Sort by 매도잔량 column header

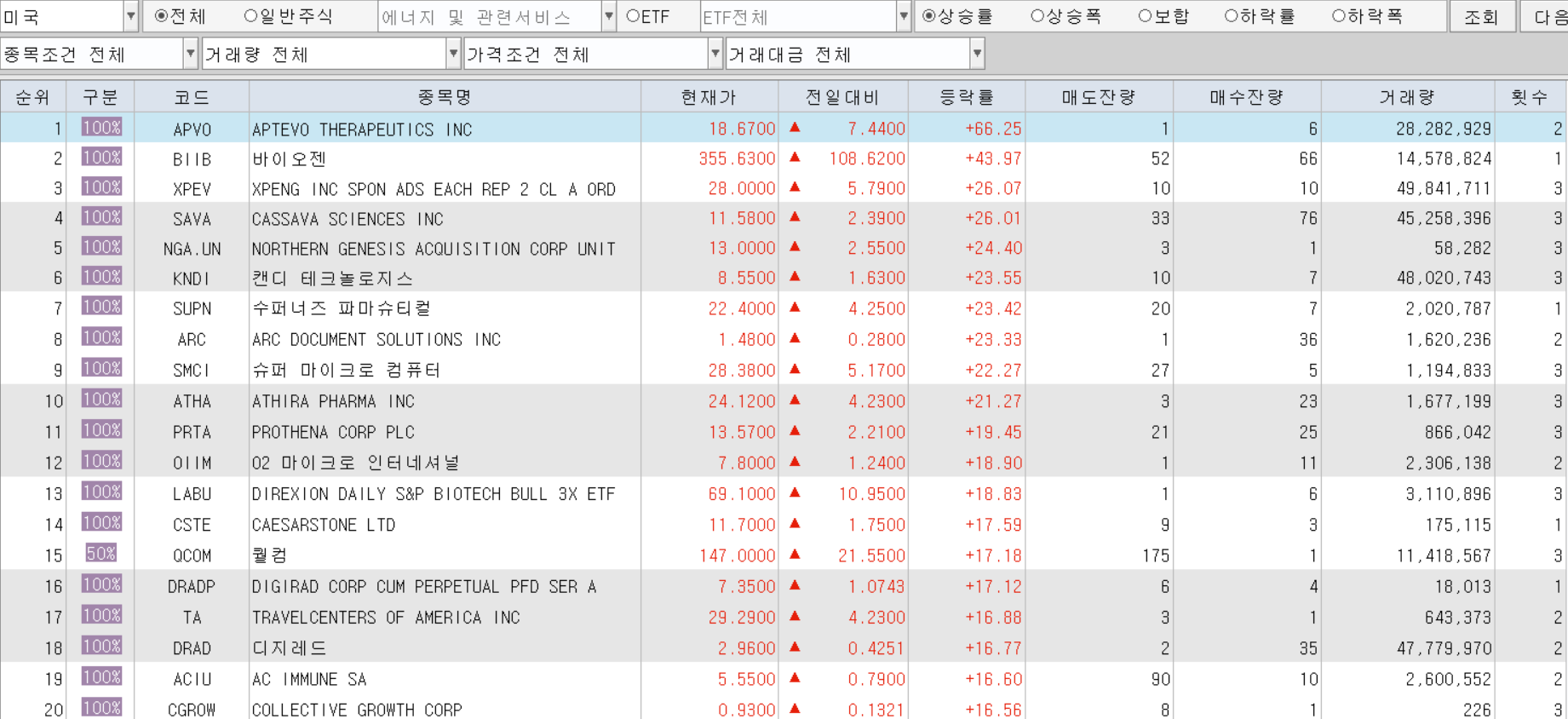pos(1099,97)
